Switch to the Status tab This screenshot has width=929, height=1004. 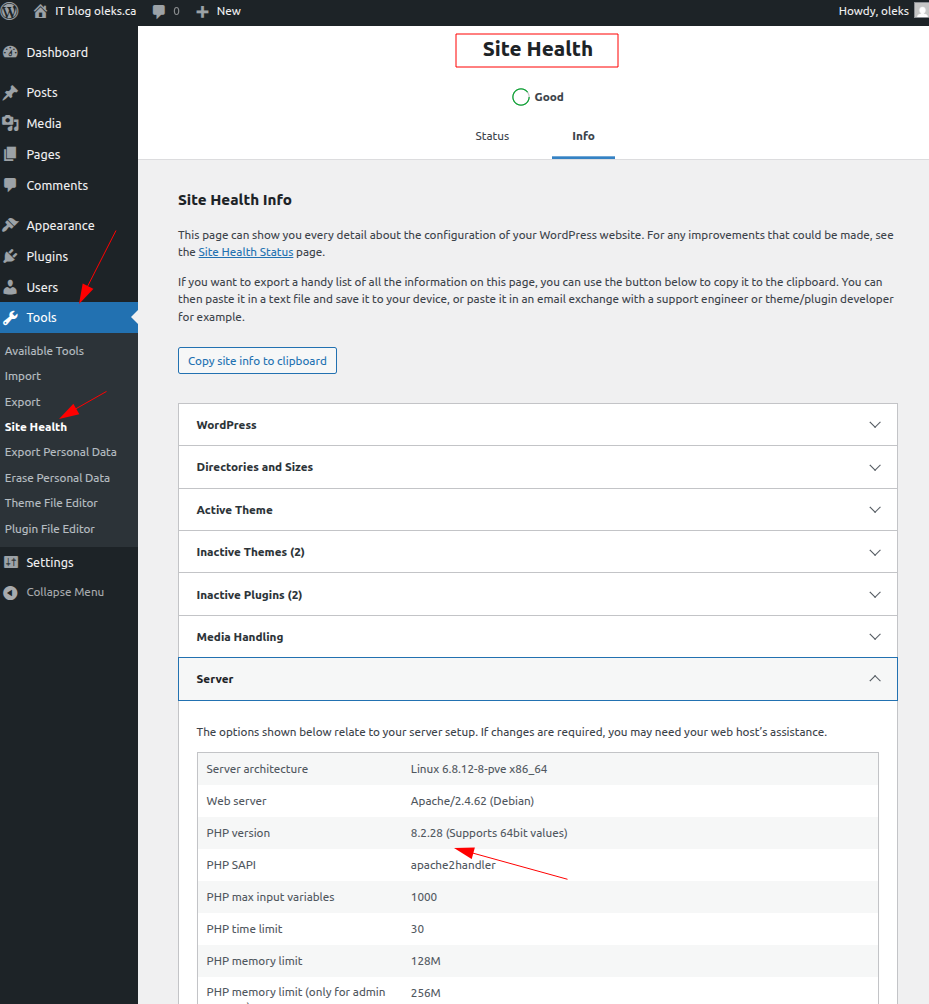tap(492, 136)
